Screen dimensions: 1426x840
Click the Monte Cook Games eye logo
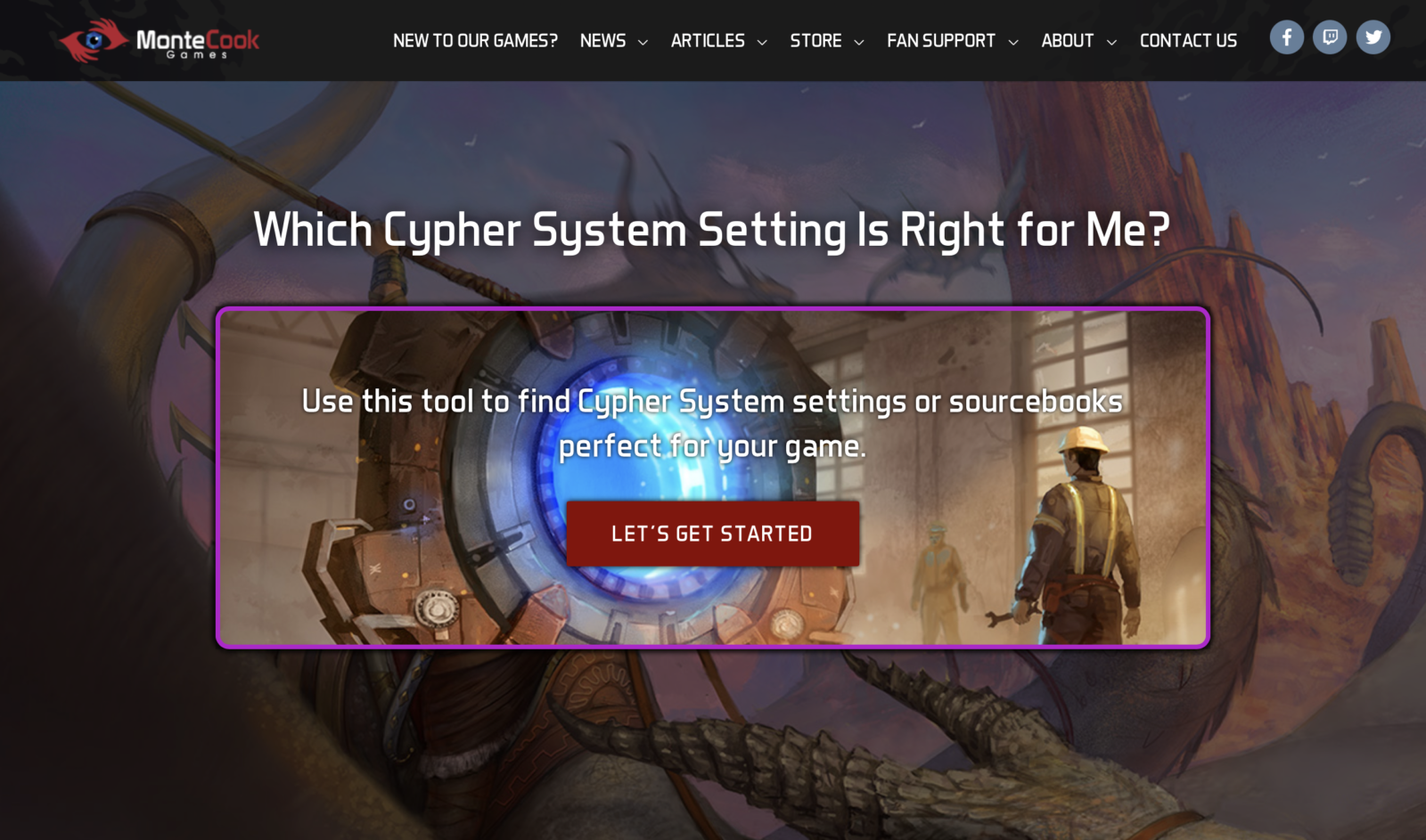[94, 40]
